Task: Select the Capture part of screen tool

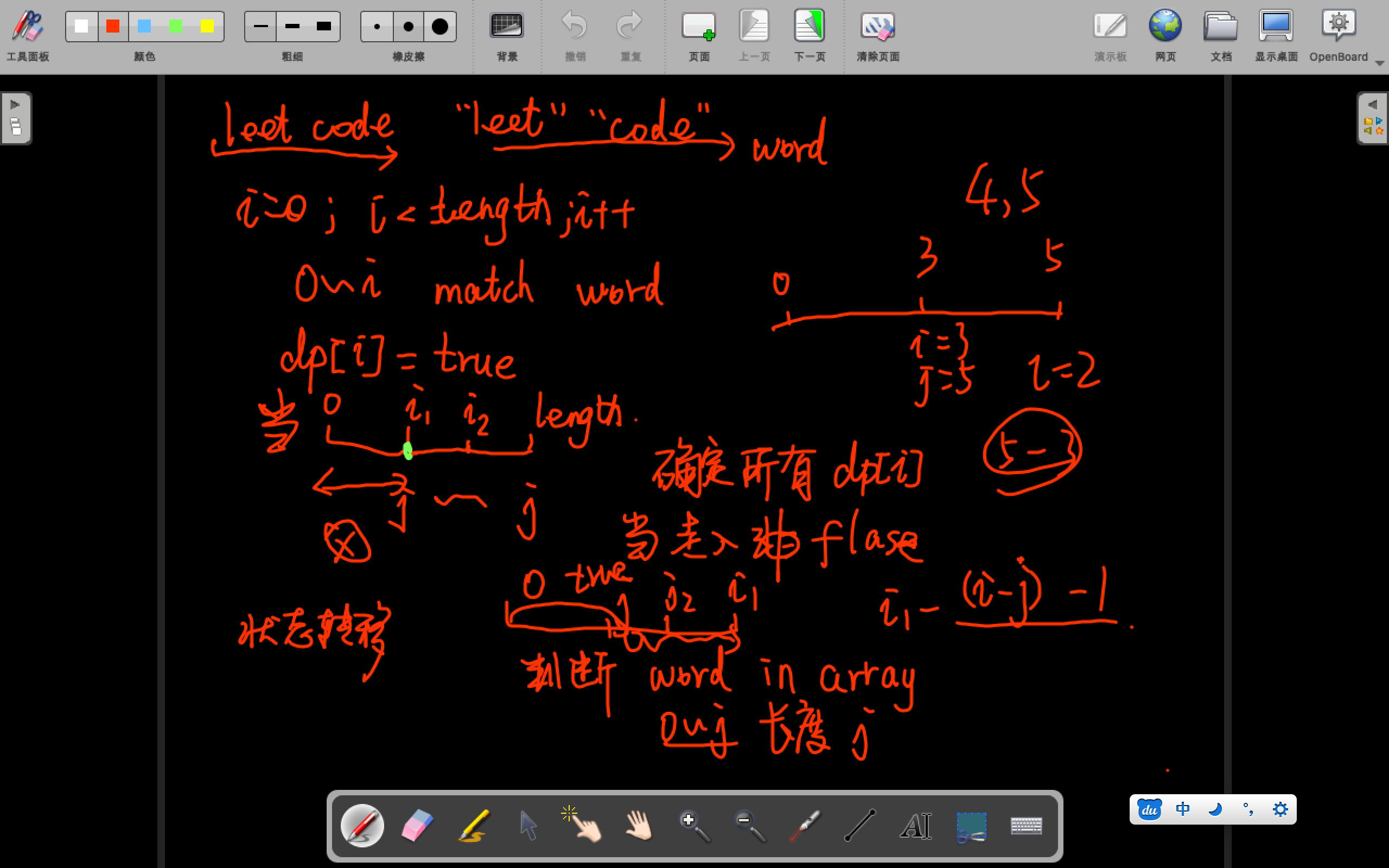Action: point(972,827)
